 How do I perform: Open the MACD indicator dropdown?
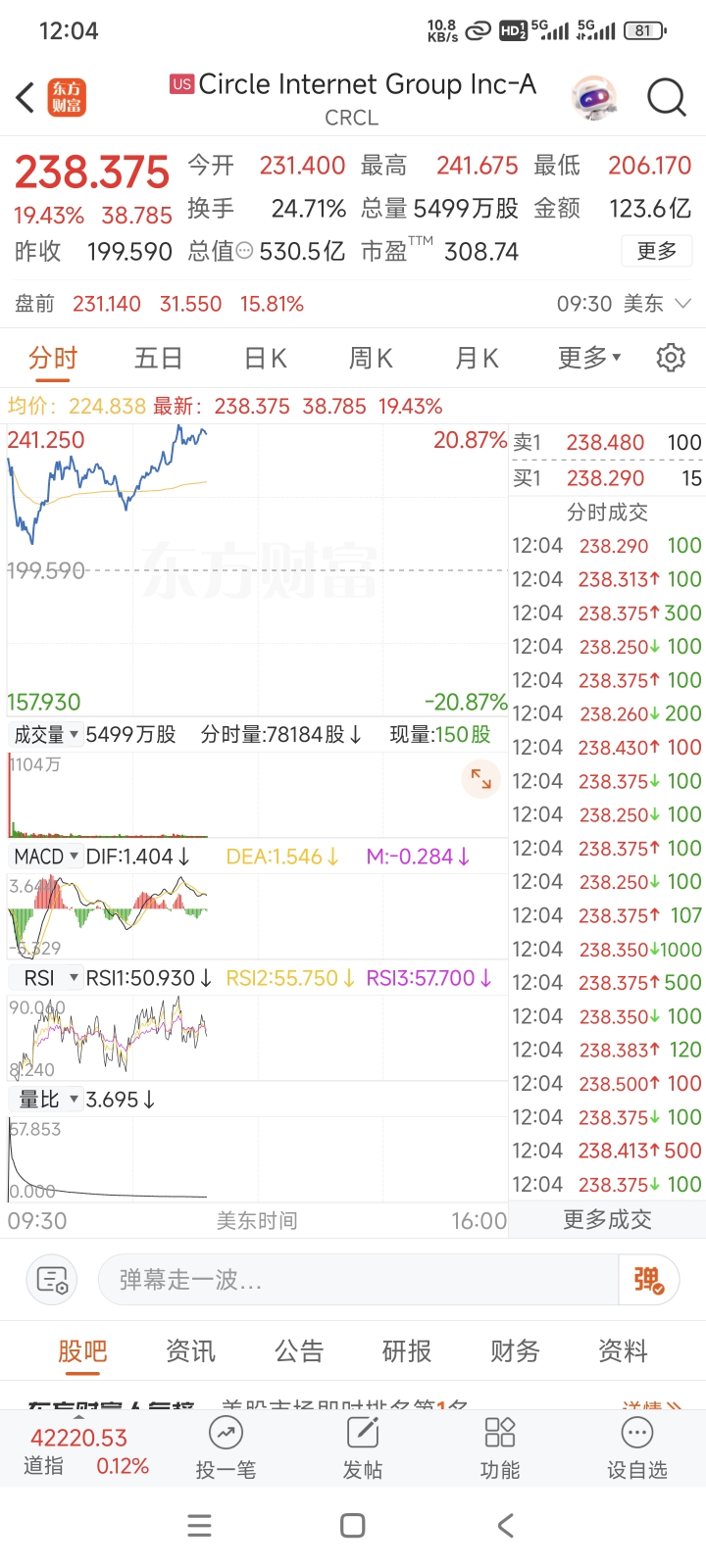tap(45, 857)
